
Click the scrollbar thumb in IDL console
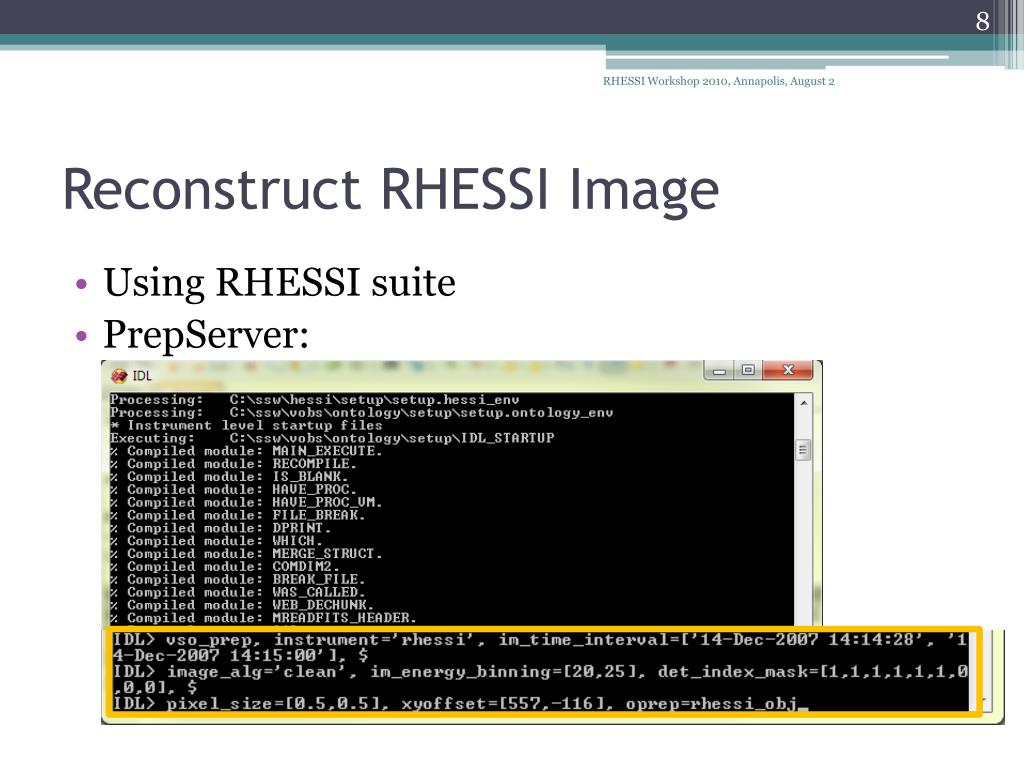click(x=803, y=450)
